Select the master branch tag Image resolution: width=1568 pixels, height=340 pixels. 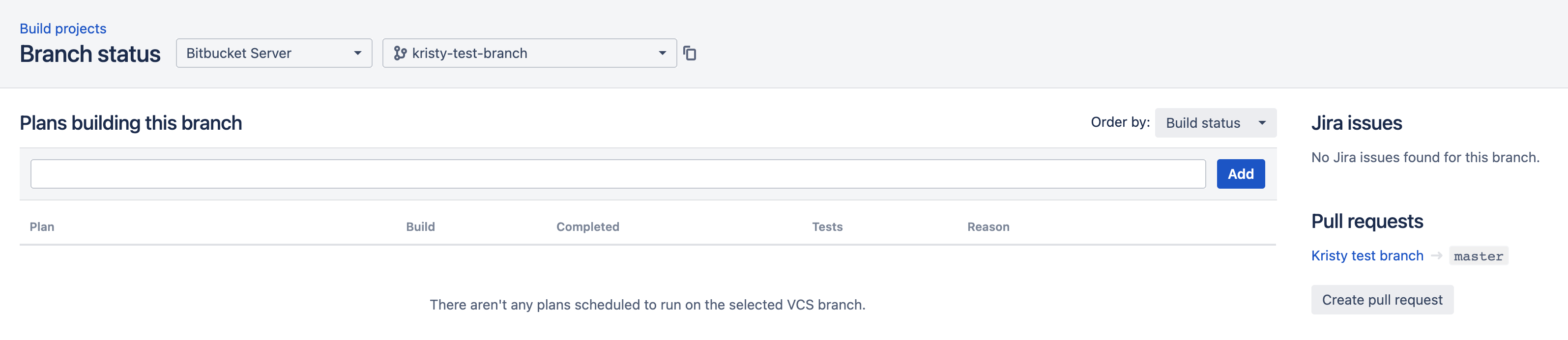[x=1479, y=256]
